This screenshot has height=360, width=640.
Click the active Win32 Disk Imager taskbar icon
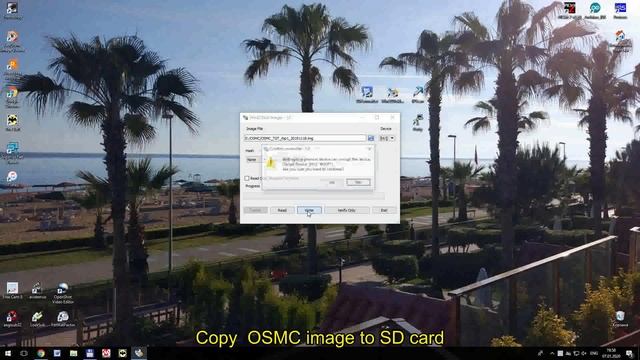(139, 353)
